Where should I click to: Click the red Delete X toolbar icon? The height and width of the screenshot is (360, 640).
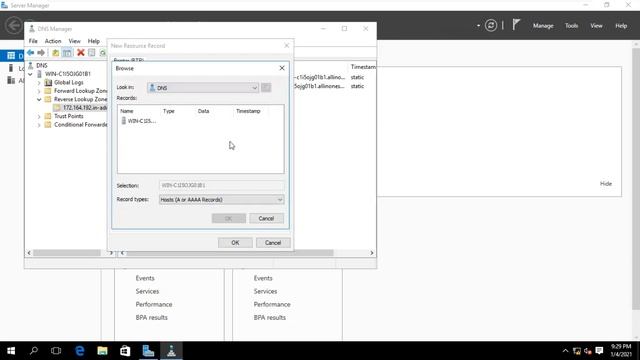click(80, 53)
